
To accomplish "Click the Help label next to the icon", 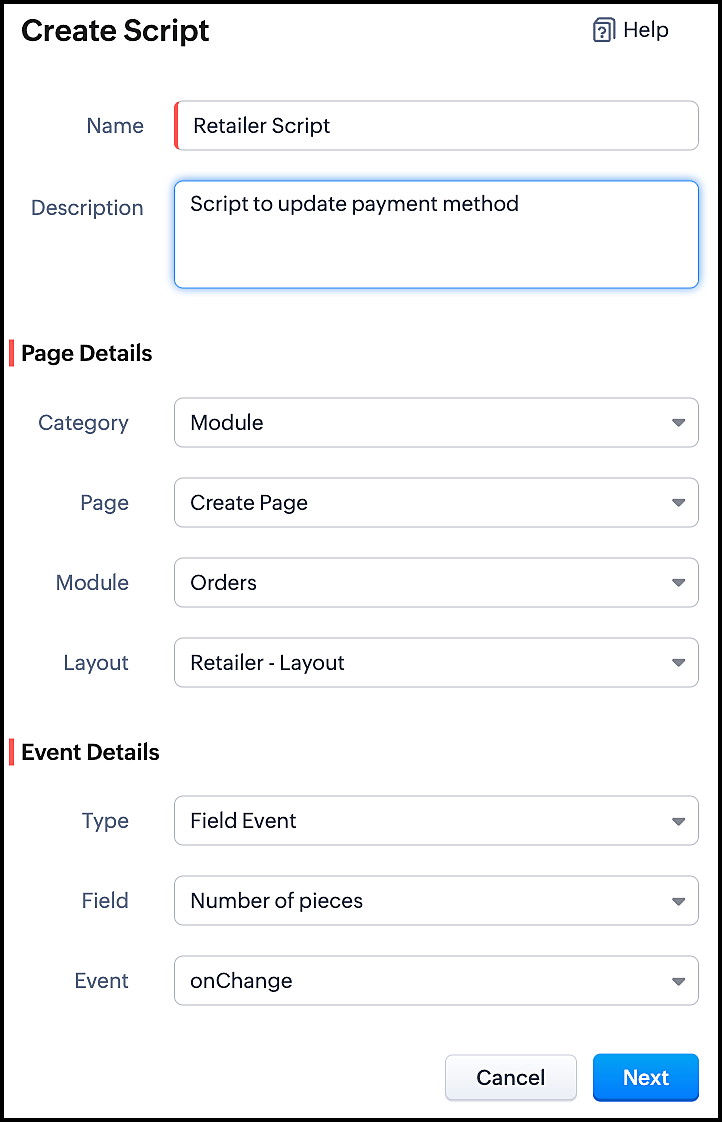I will coord(645,30).
